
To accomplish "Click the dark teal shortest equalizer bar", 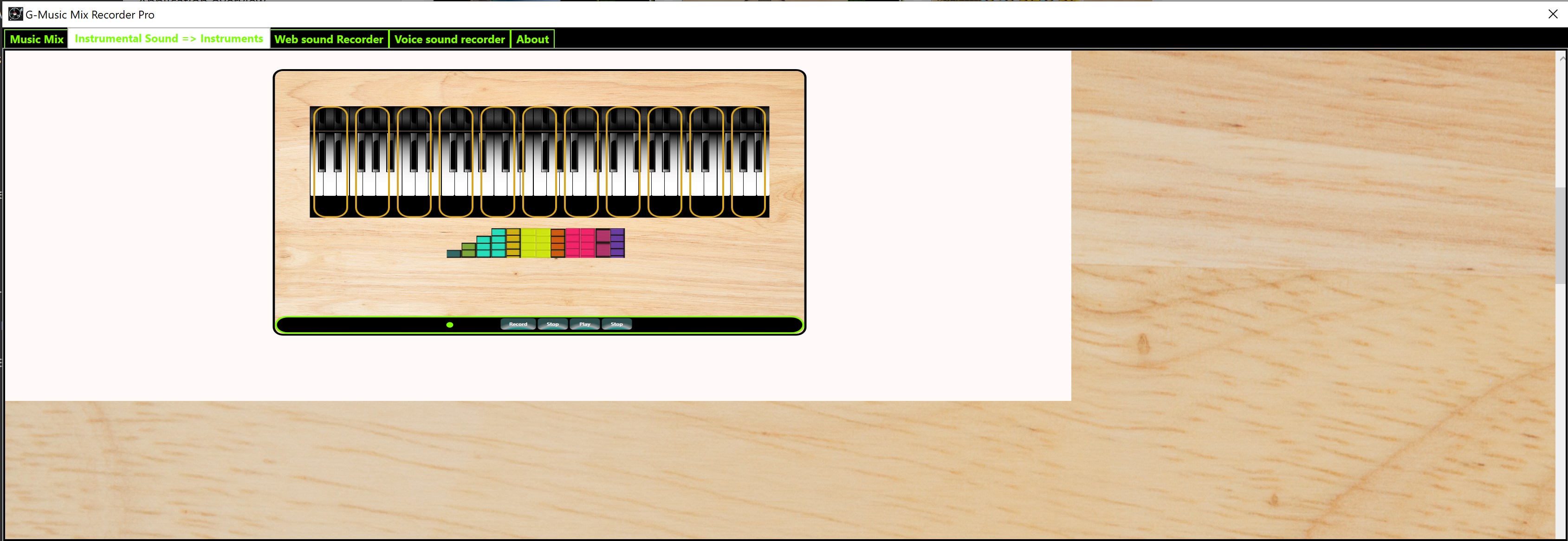I will point(454,254).
